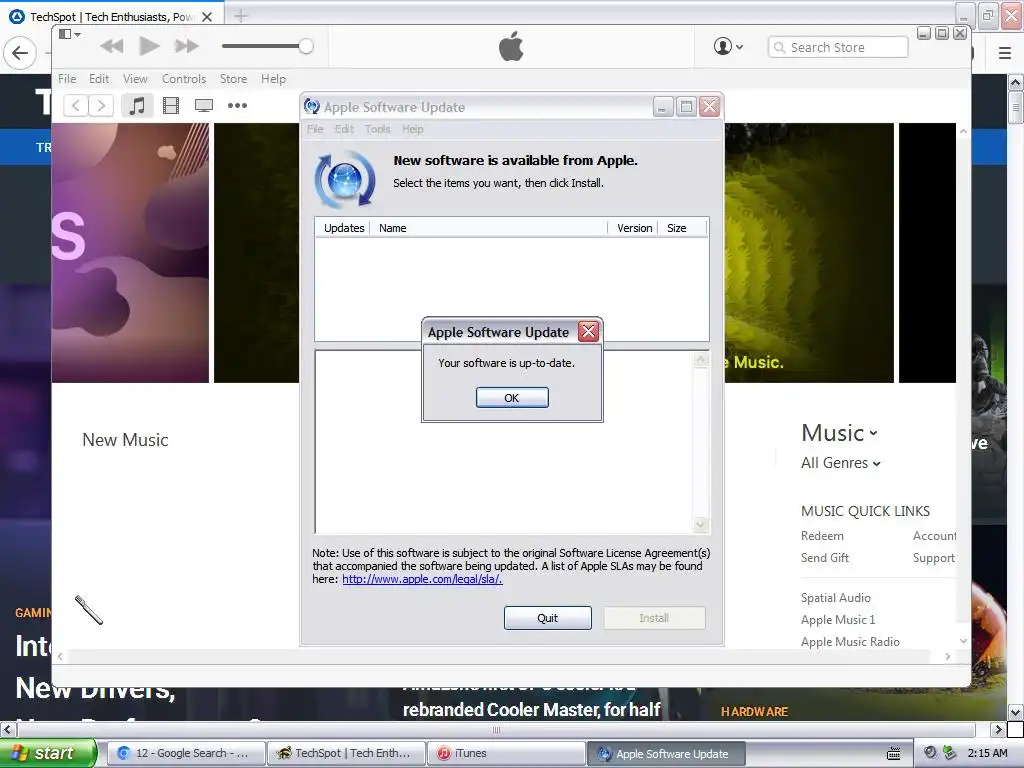Click the Support quick link
The height and width of the screenshot is (768, 1024).
coord(934,558)
